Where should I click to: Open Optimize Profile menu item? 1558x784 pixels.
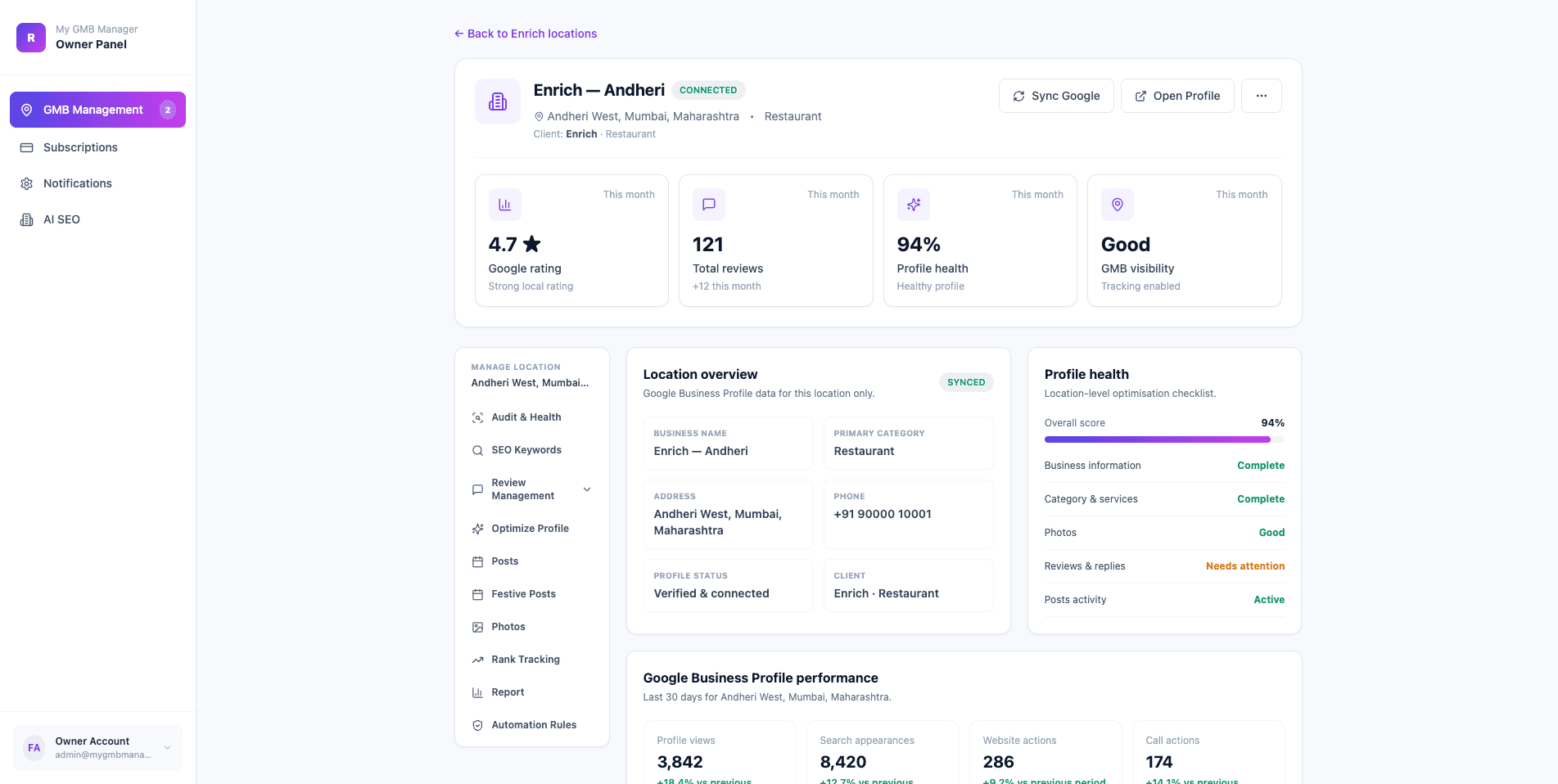click(532, 529)
